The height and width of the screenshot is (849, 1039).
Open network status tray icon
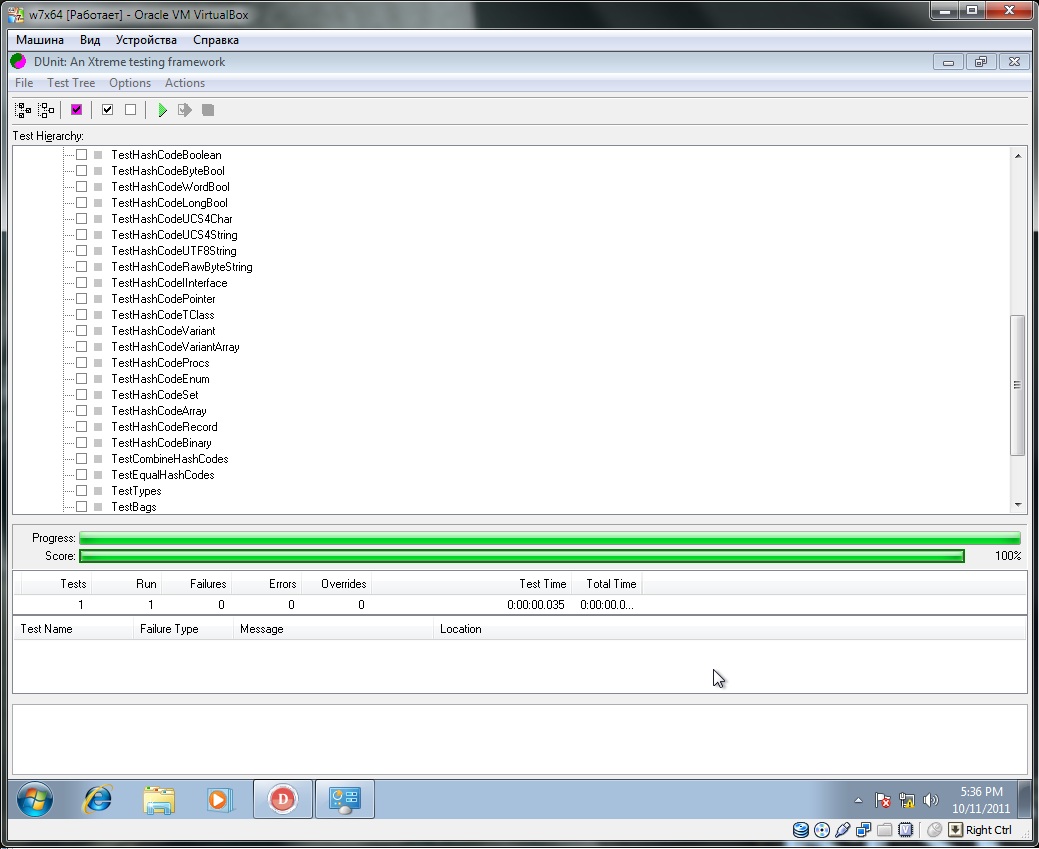tap(906, 801)
